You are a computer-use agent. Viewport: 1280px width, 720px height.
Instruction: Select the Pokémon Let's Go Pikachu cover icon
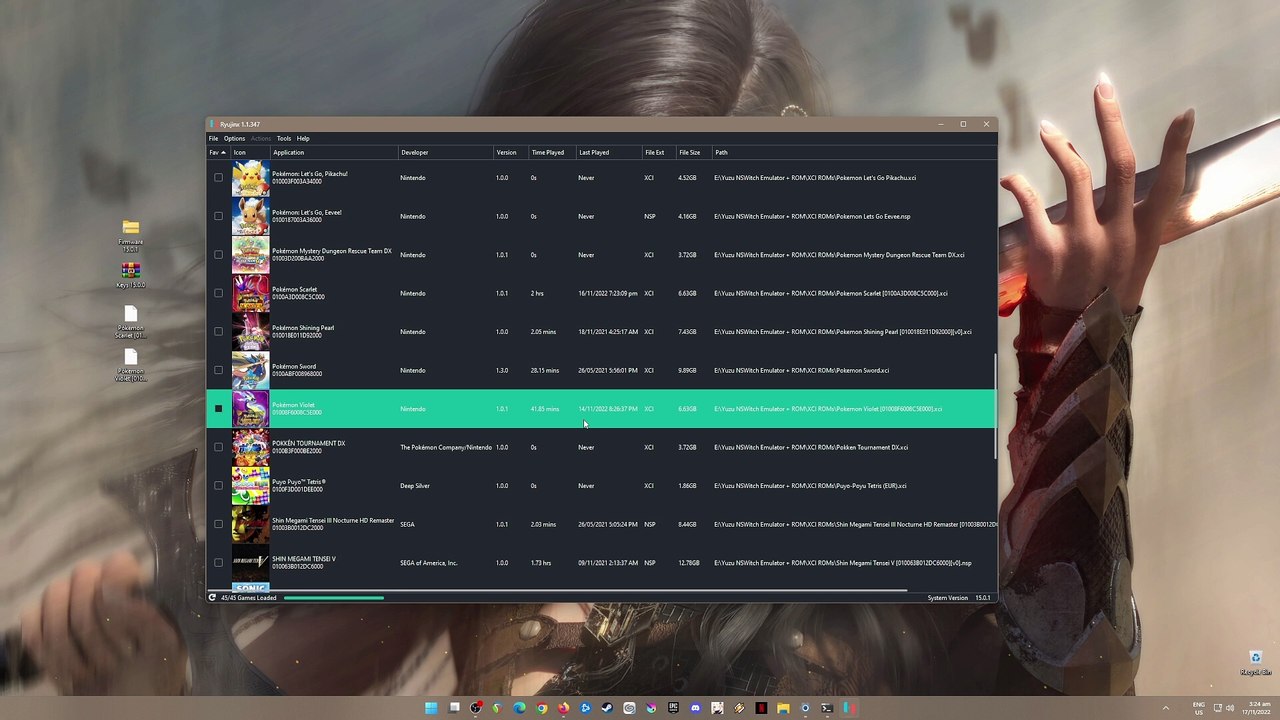250,178
